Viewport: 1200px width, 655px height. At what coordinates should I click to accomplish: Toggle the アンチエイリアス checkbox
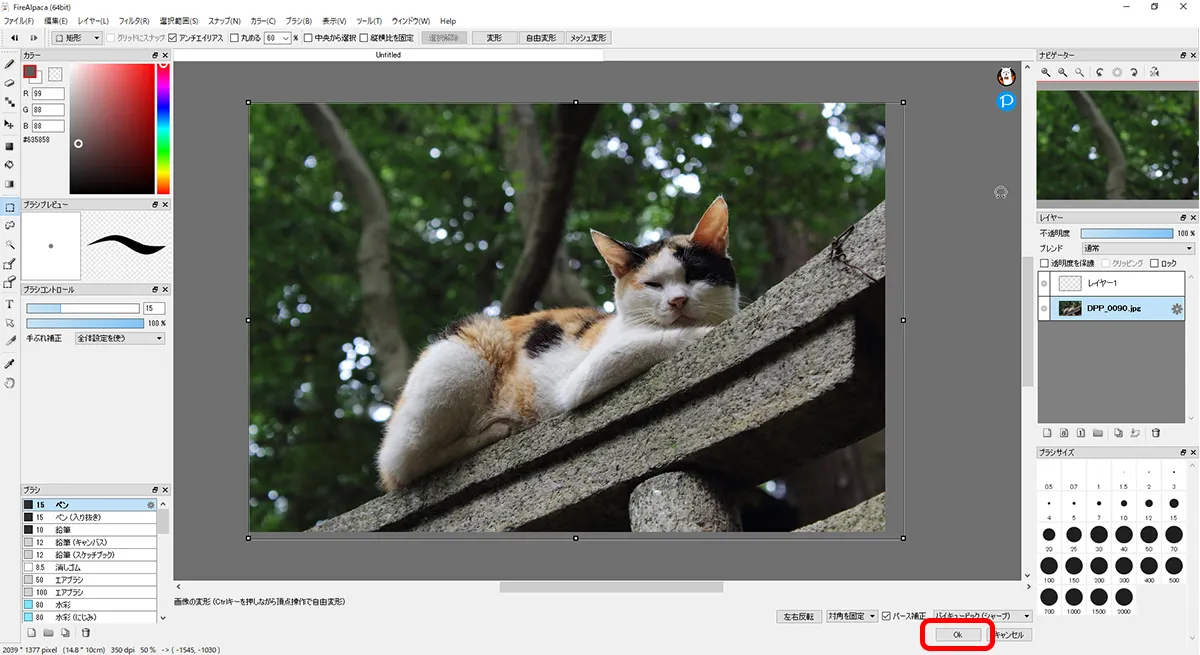click(x=173, y=38)
